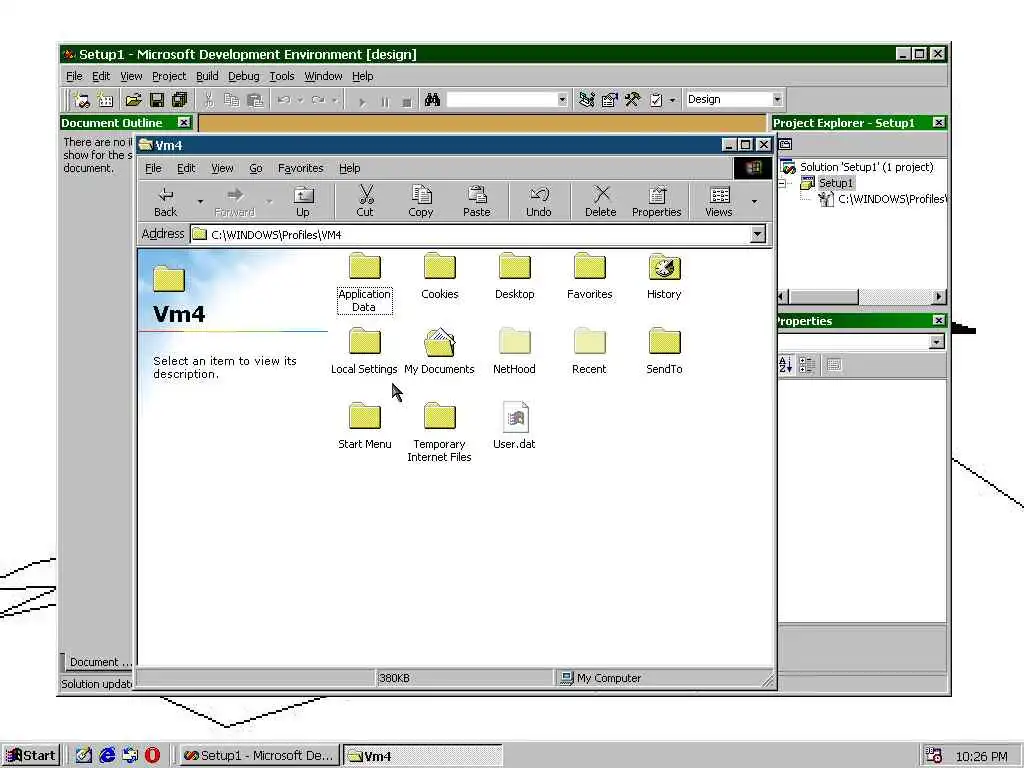Click Delete in Vm4 toolbar
This screenshot has width=1024, height=768.
click(x=601, y=201)
